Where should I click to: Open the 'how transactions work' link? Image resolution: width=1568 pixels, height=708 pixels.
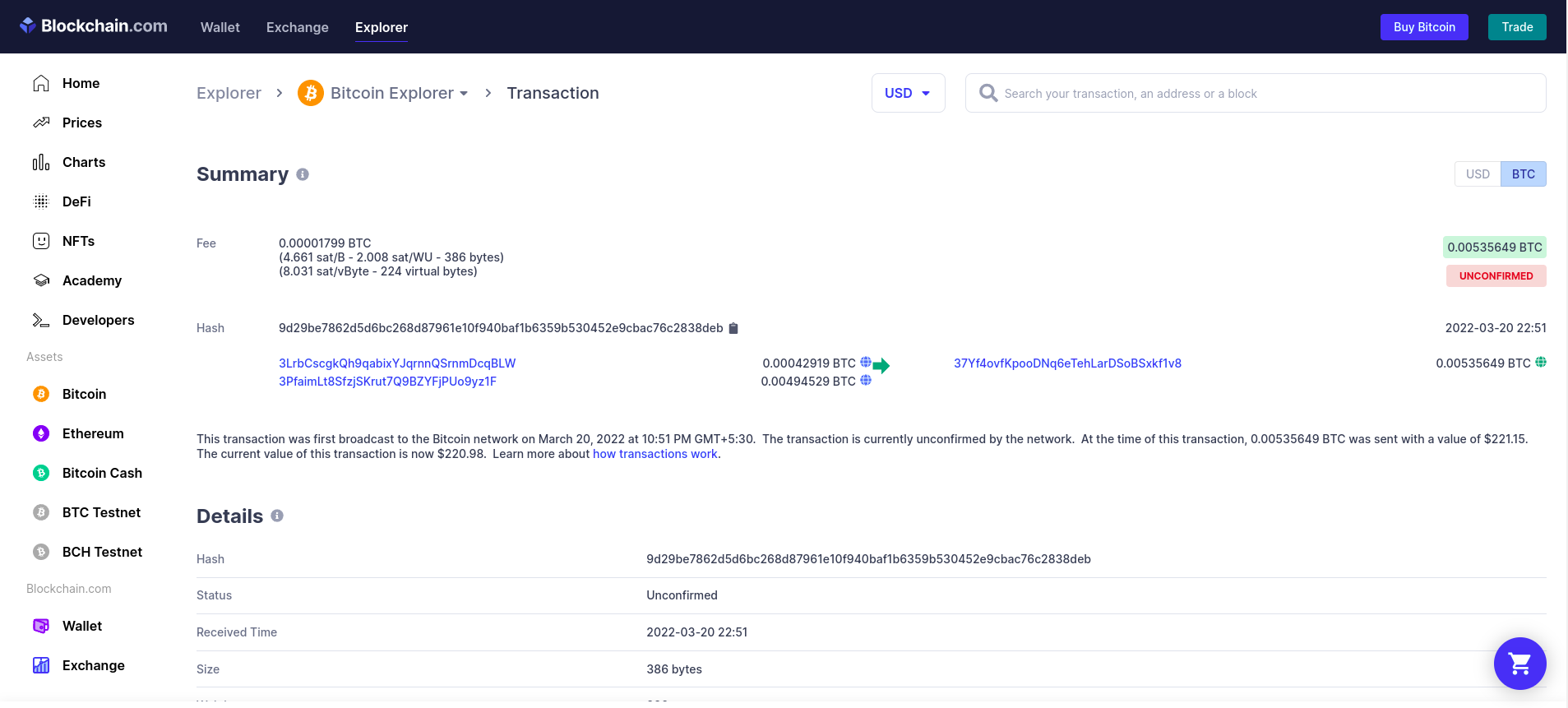tap(655, 454)
